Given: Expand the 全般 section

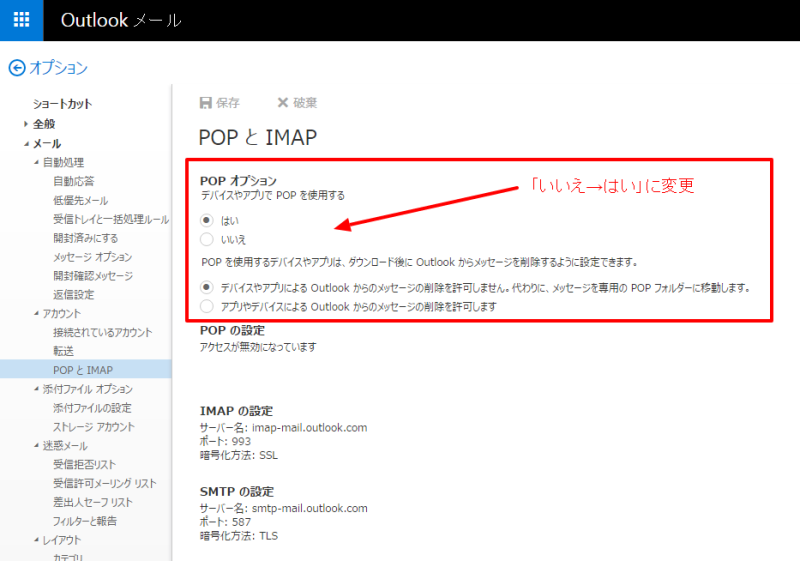Looking at the screenshot, I should 26,124.
